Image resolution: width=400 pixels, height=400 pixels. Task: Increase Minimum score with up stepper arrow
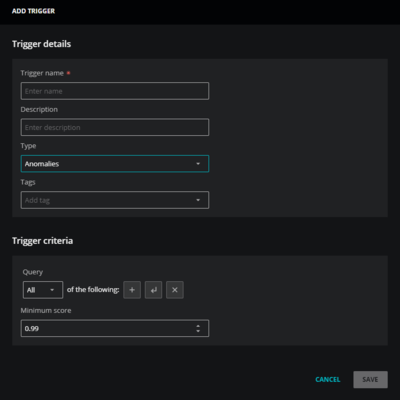point(198,326)
